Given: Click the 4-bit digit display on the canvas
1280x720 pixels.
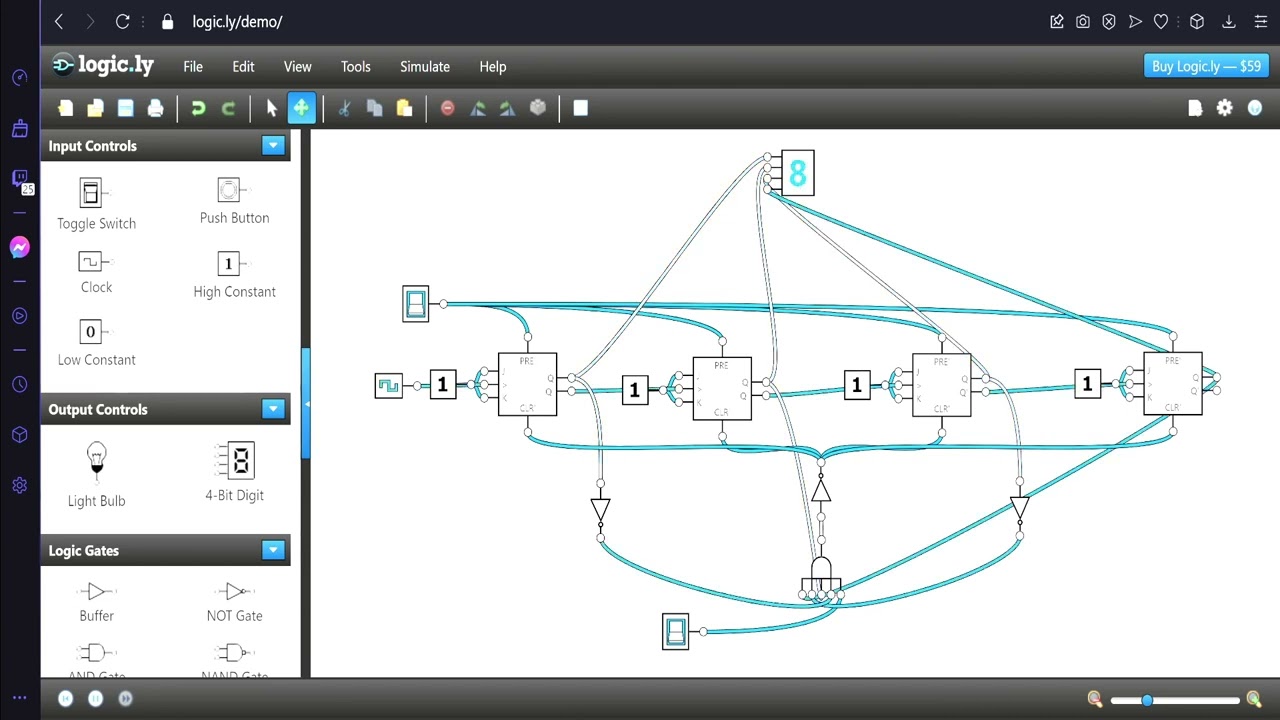Looking at the screenshot, I should (797, 173).
